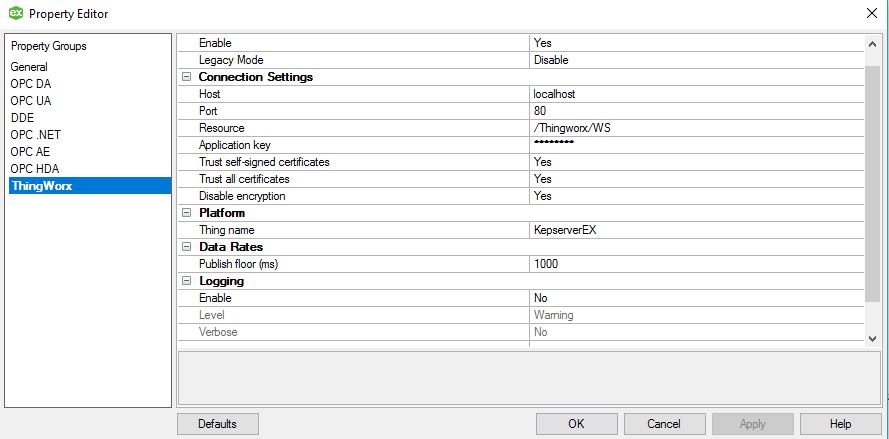The height and width of the screenshot is (439, 889).
Task: Collapse the Platform section
Action: [x=187, y=213]
